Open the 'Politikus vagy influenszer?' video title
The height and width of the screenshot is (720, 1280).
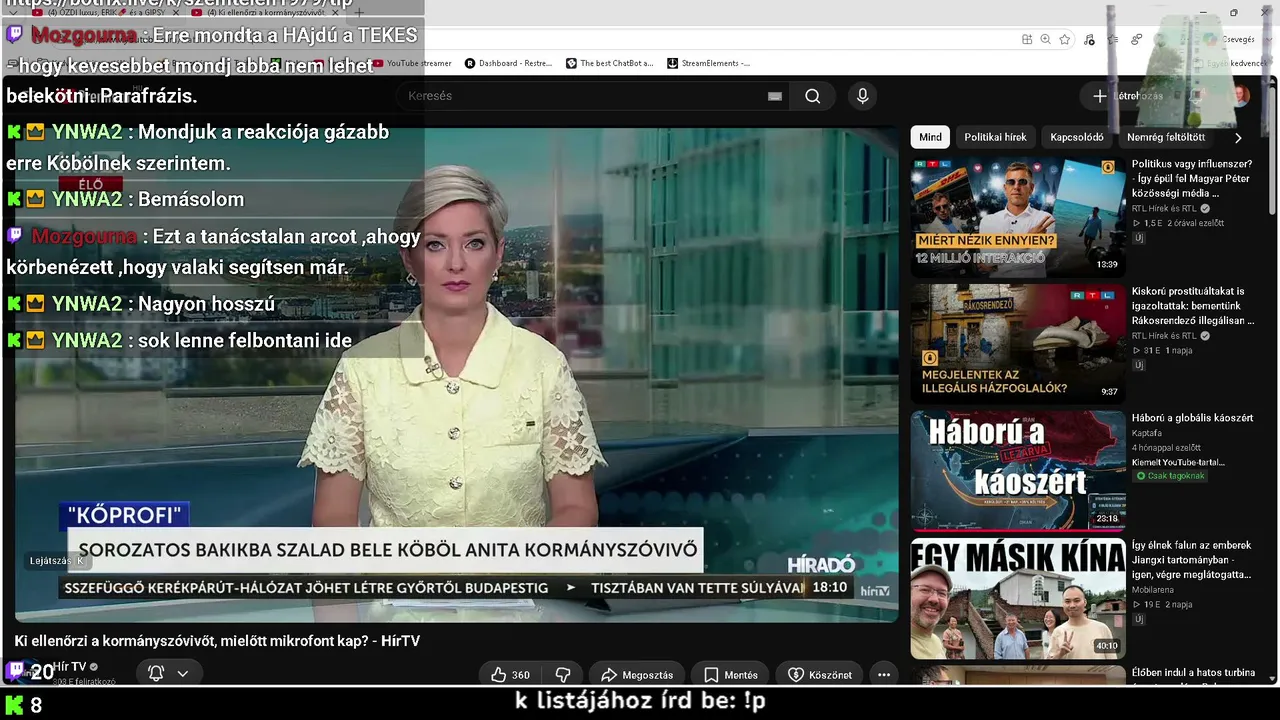[x=1192, y=178]
